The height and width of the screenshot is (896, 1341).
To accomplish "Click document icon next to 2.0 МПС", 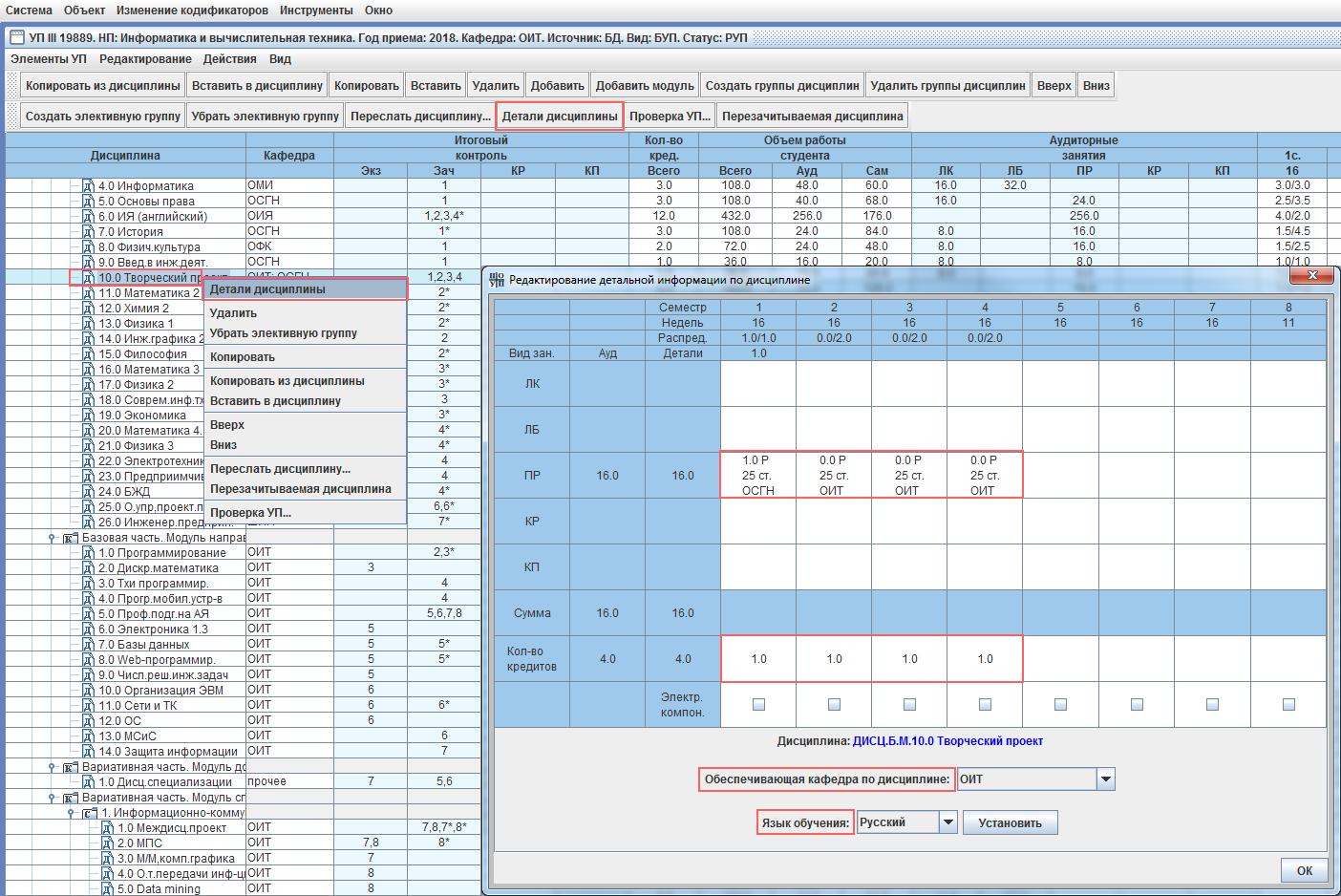I will tap(107, 843).
